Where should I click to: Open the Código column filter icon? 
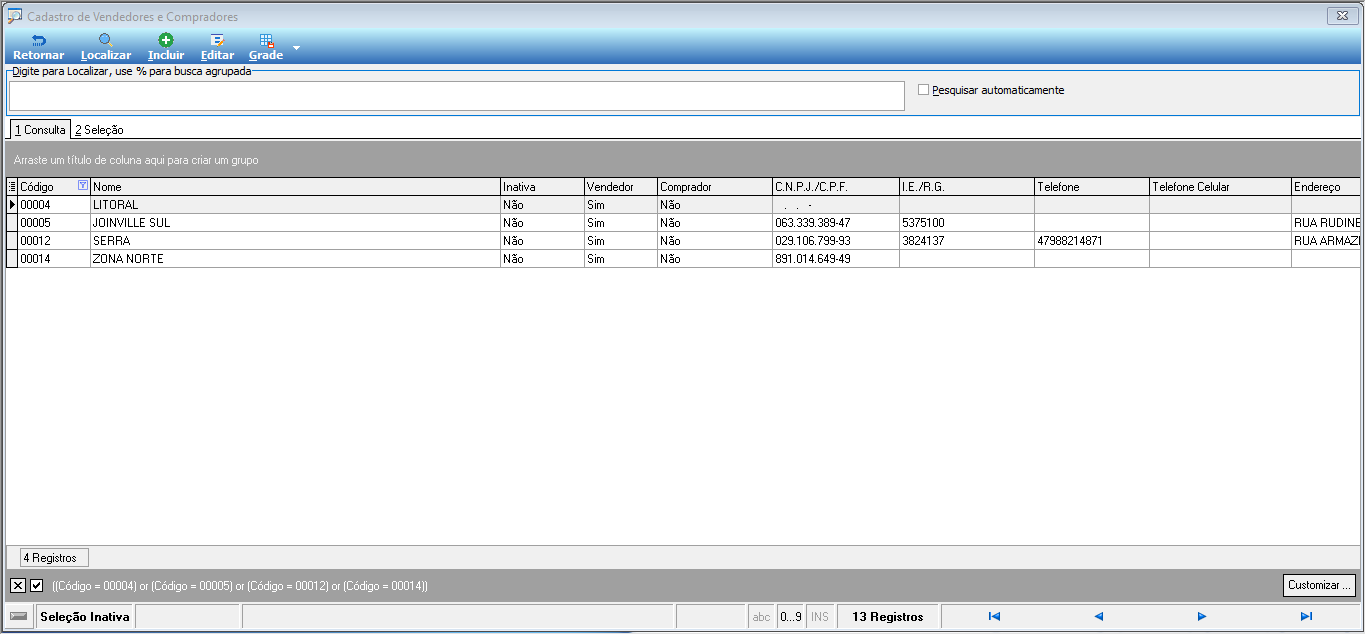click(x=83, y=186)
